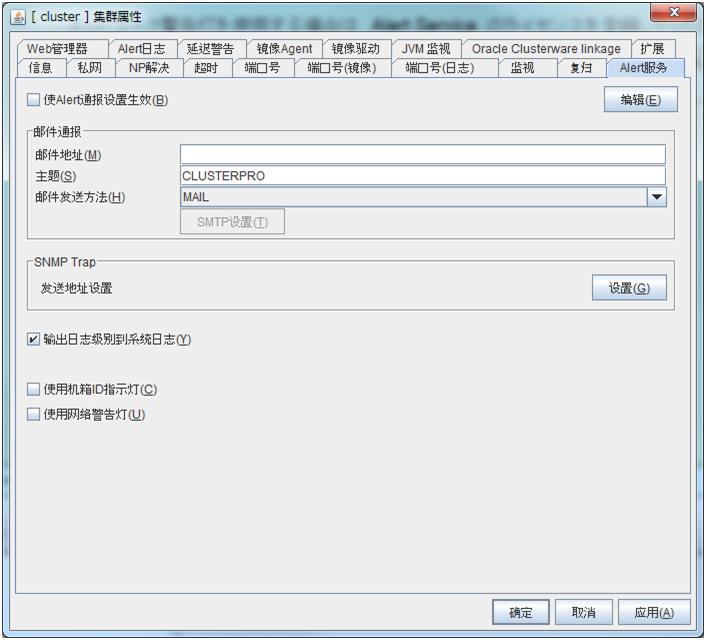Viewport: 706px width, 640px height.
Task: Click the 邮件地址 input field
Action: click(x=422, y=154)
